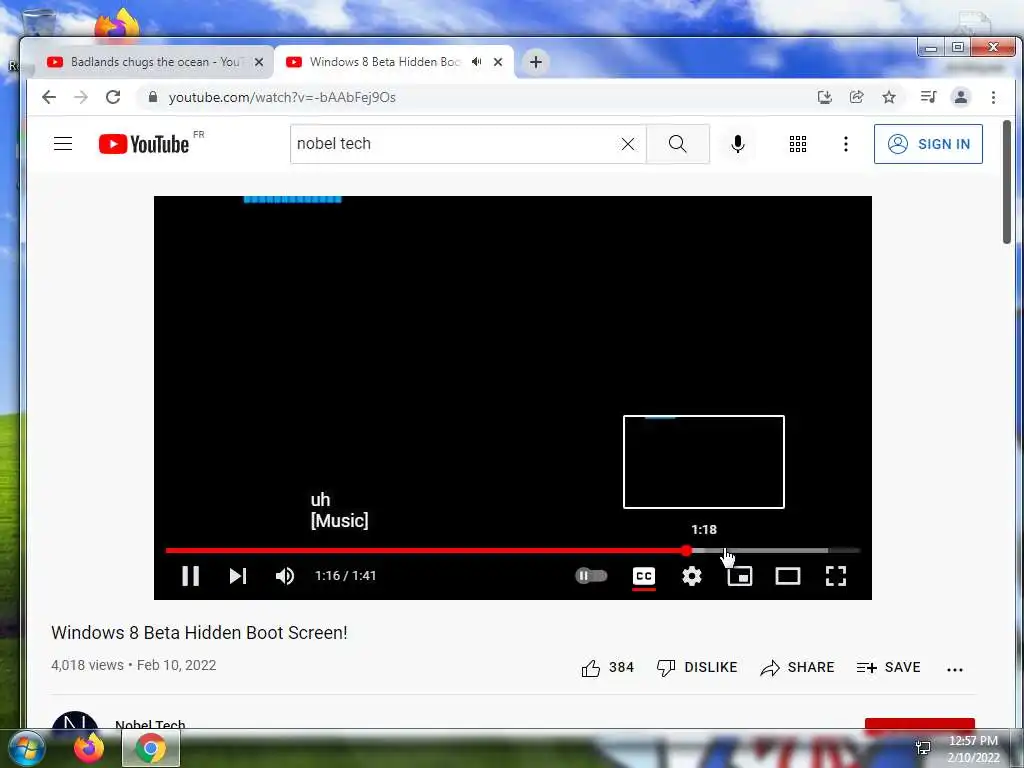This screenshot has height=768, width=1024.
Task: Open Chrome three-dot menu
Action: tap(993, 97)
